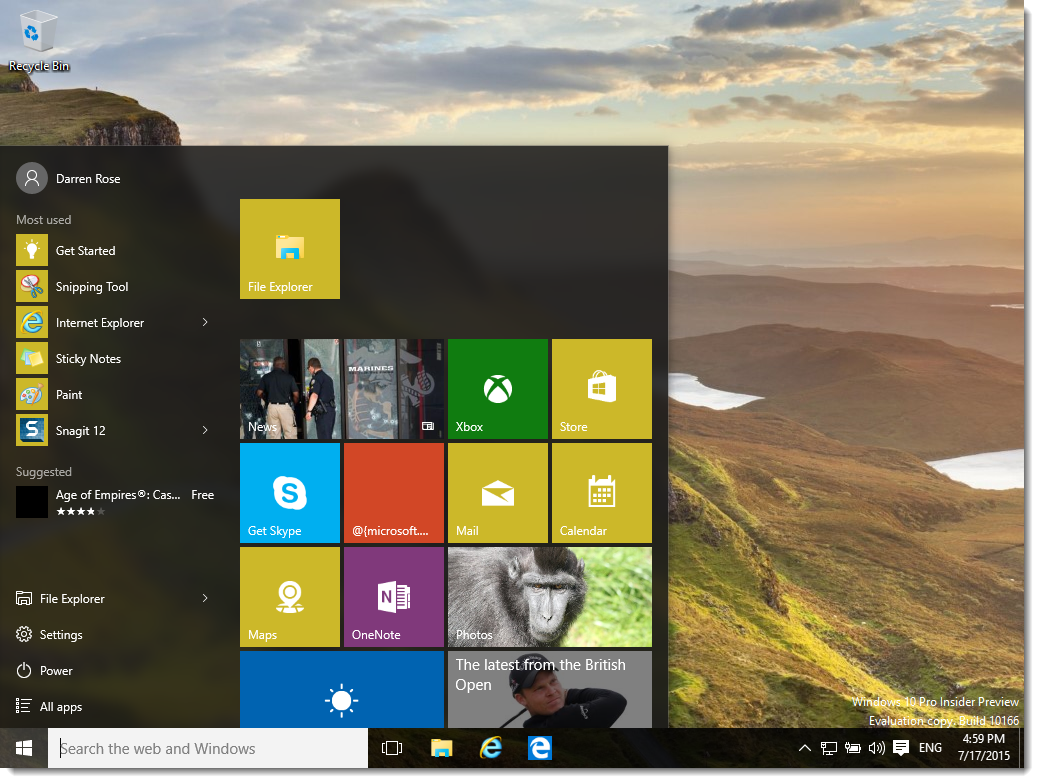Open the Mail tile

pyautogui.click(x=497, y=492)
